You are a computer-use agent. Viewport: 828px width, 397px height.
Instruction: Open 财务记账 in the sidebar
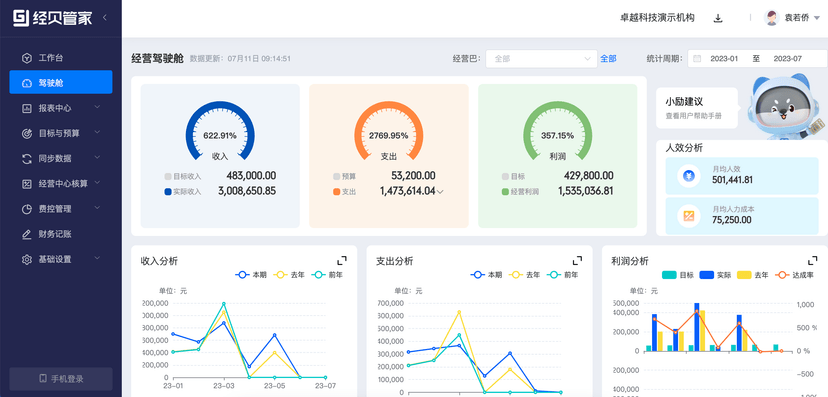[61, 234]
